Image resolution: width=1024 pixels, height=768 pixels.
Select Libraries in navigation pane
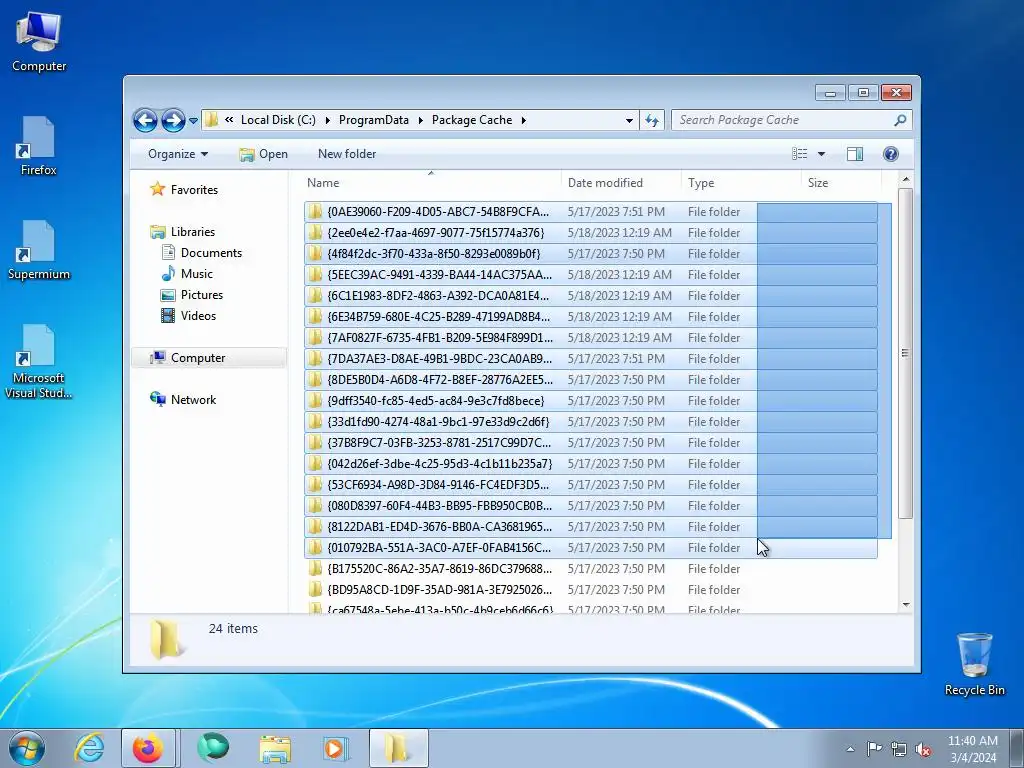click(193, 232)
